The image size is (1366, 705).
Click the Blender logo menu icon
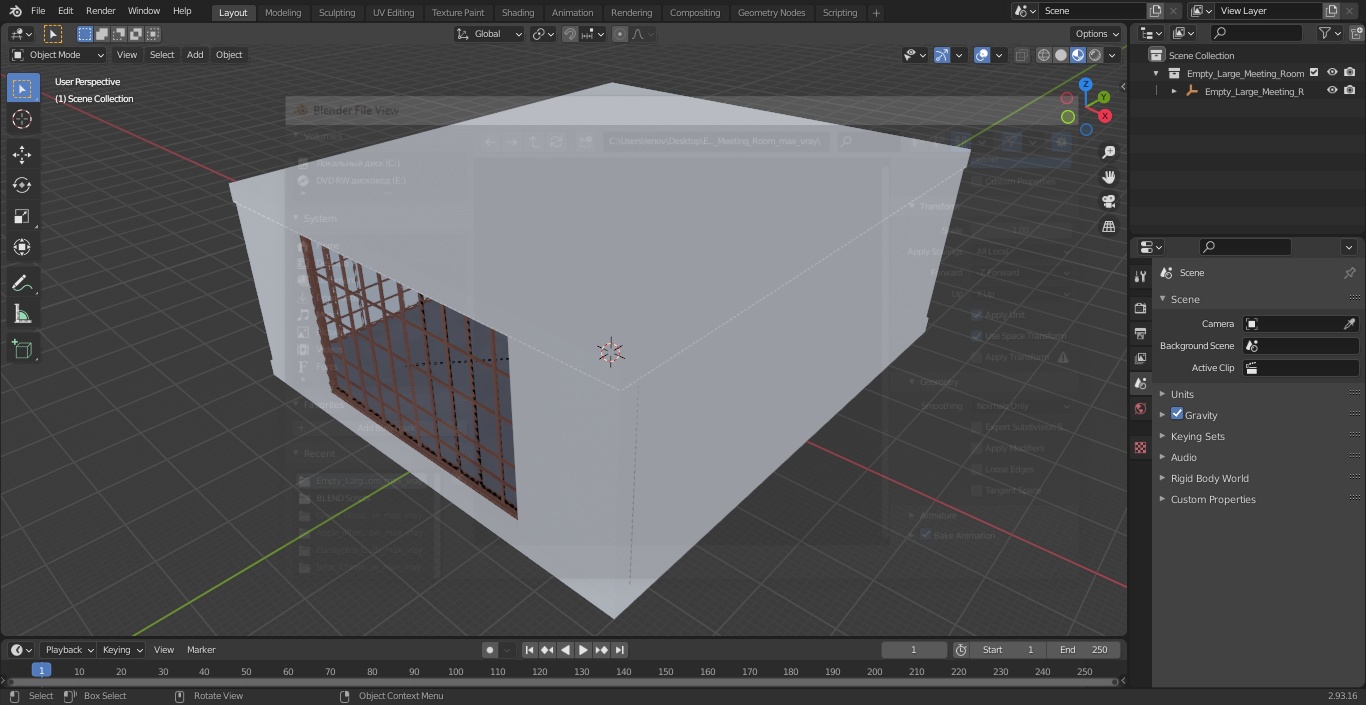click(15, 10)
